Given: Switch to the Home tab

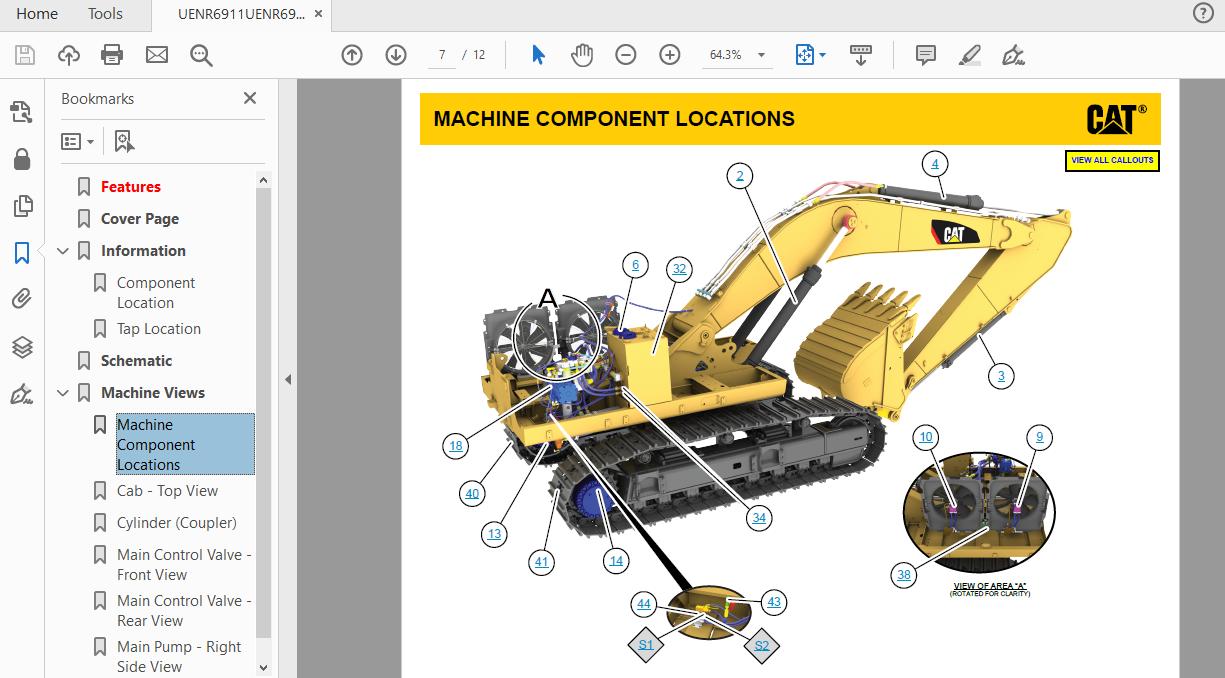Looking at the screenshot, I should pos(37,13).
